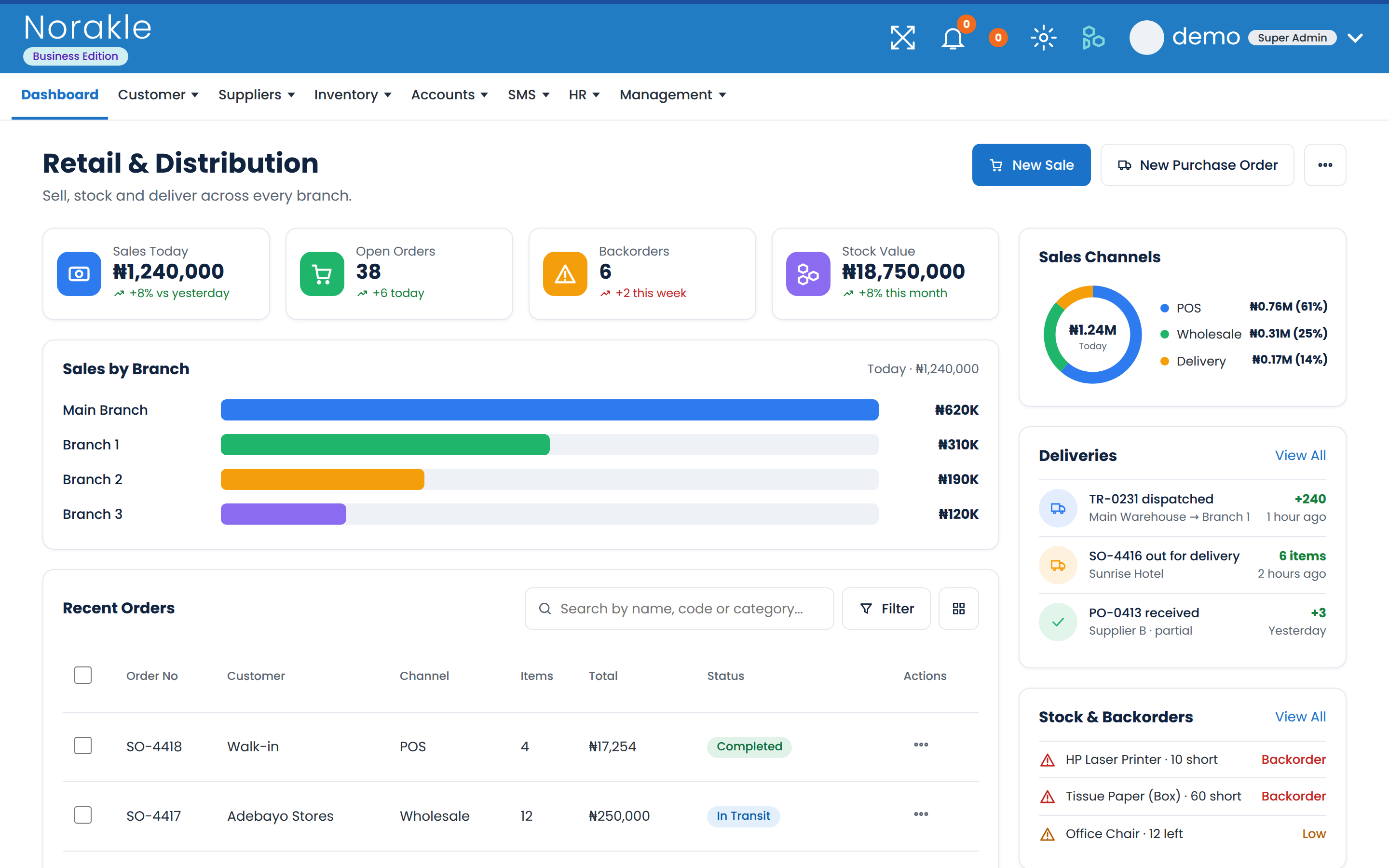Screen dimensions: 1389x868
Task: Create a New Purchase Order
Action: click(x=1198, y=165)
